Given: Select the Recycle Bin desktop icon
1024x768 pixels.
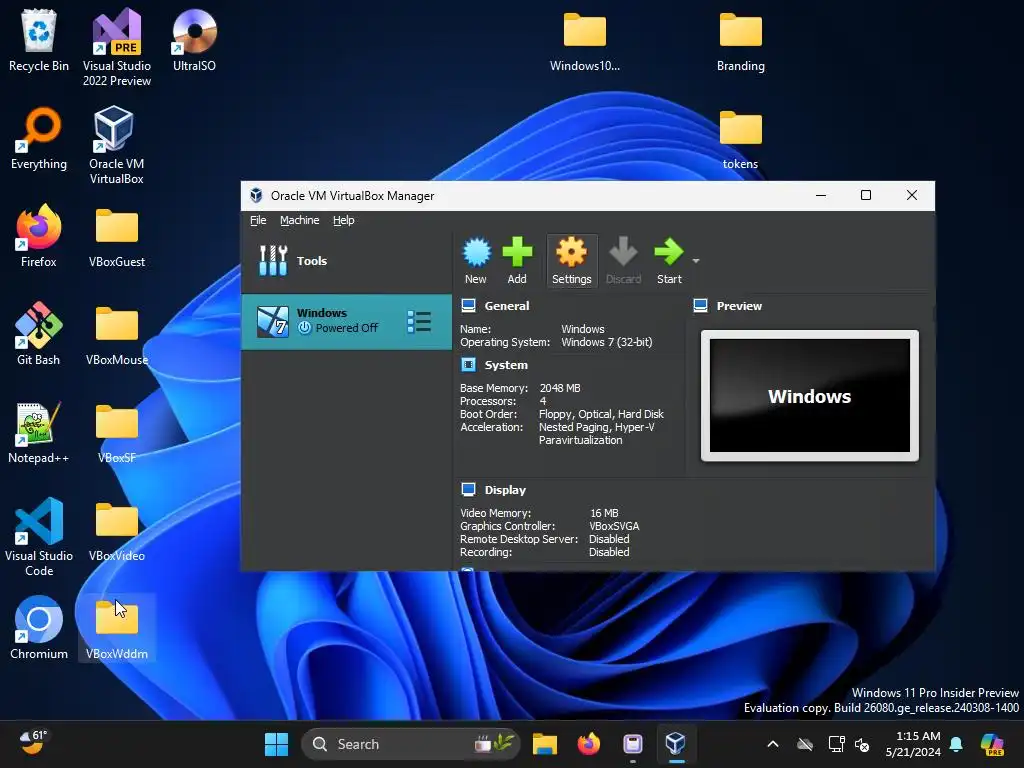Looking at the screenshot, I should point(39,40).
